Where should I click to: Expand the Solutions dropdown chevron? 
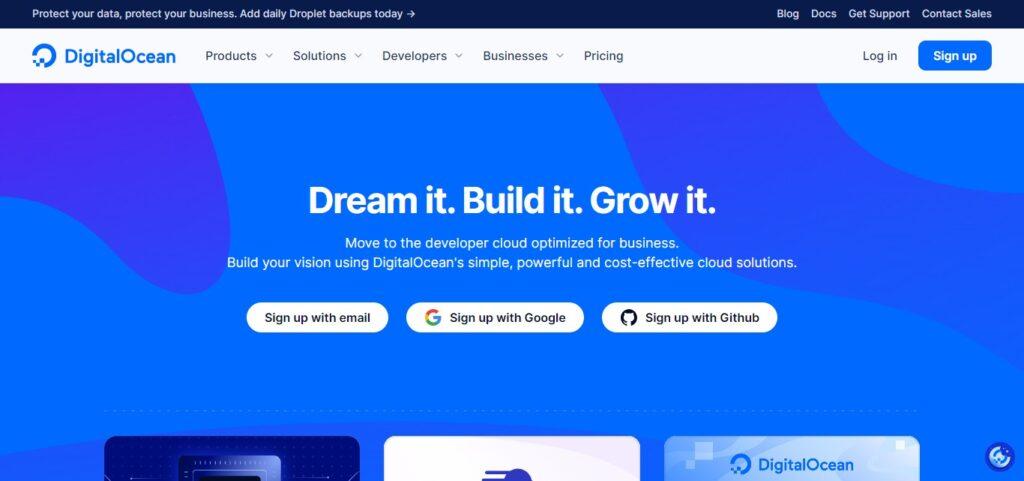pos(358,56)
